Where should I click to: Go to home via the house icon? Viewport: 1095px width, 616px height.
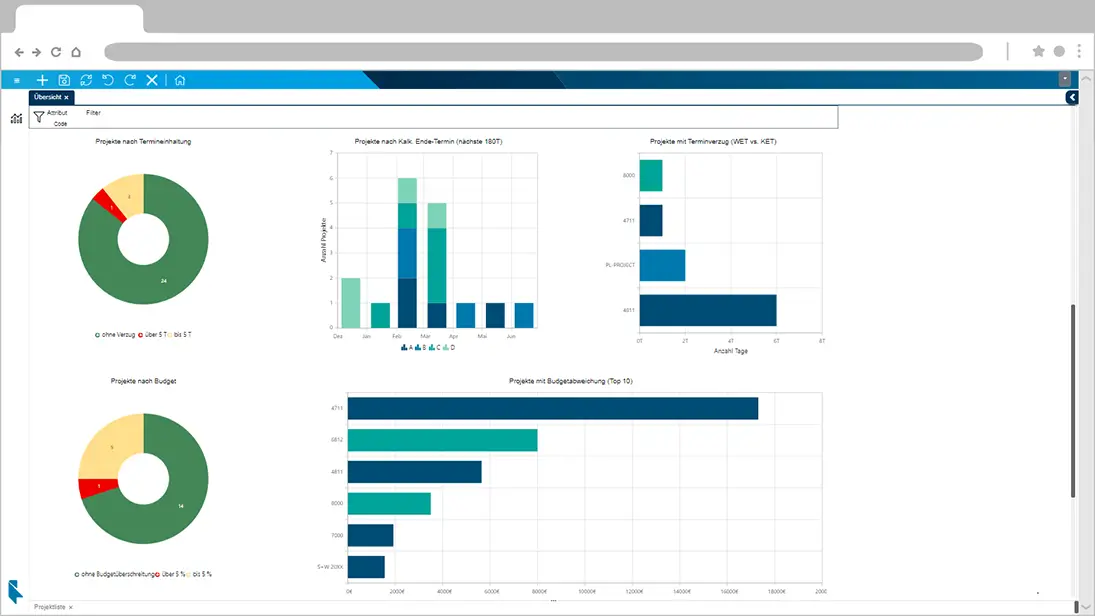180,80
